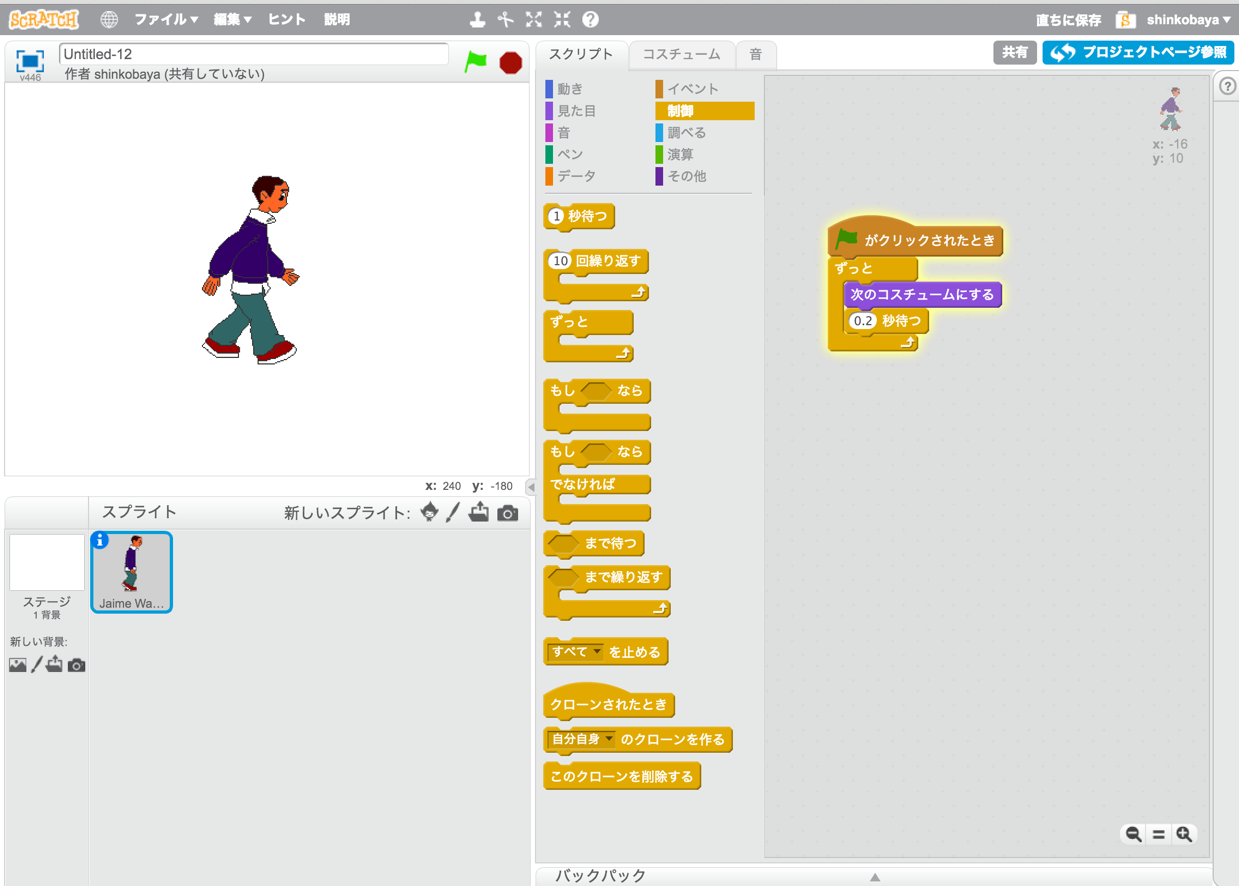Open the shinkobaya account dropdown

(1188, 20)
